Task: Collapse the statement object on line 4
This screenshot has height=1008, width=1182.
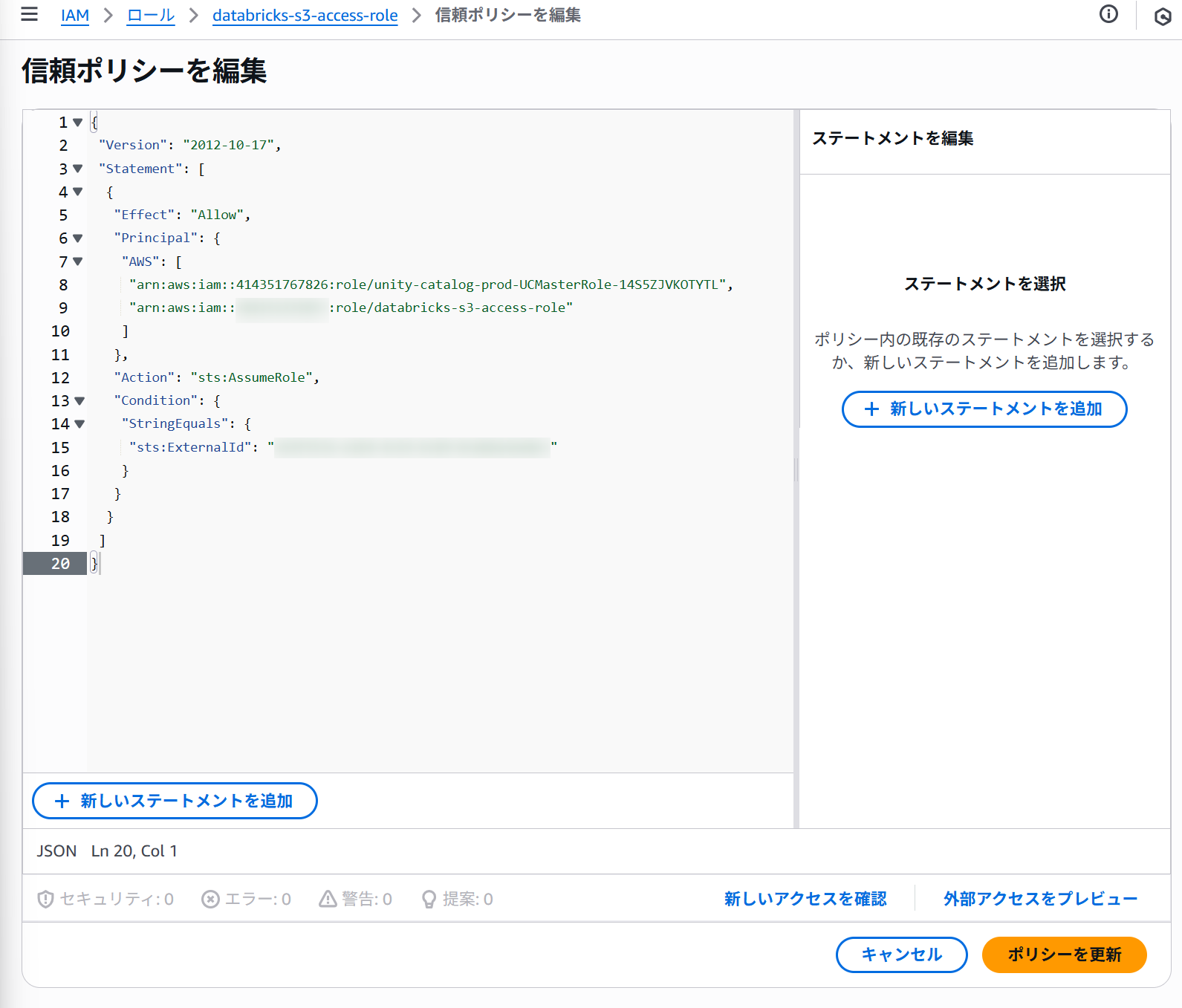Action: (78, 192)
